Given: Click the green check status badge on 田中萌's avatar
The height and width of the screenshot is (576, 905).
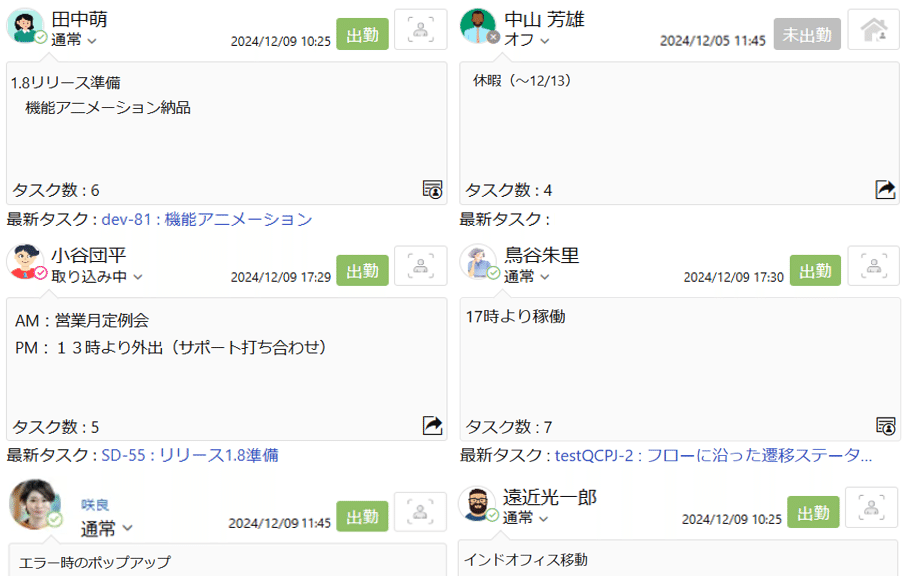Looking at the screenshot, I should [41, 38].
